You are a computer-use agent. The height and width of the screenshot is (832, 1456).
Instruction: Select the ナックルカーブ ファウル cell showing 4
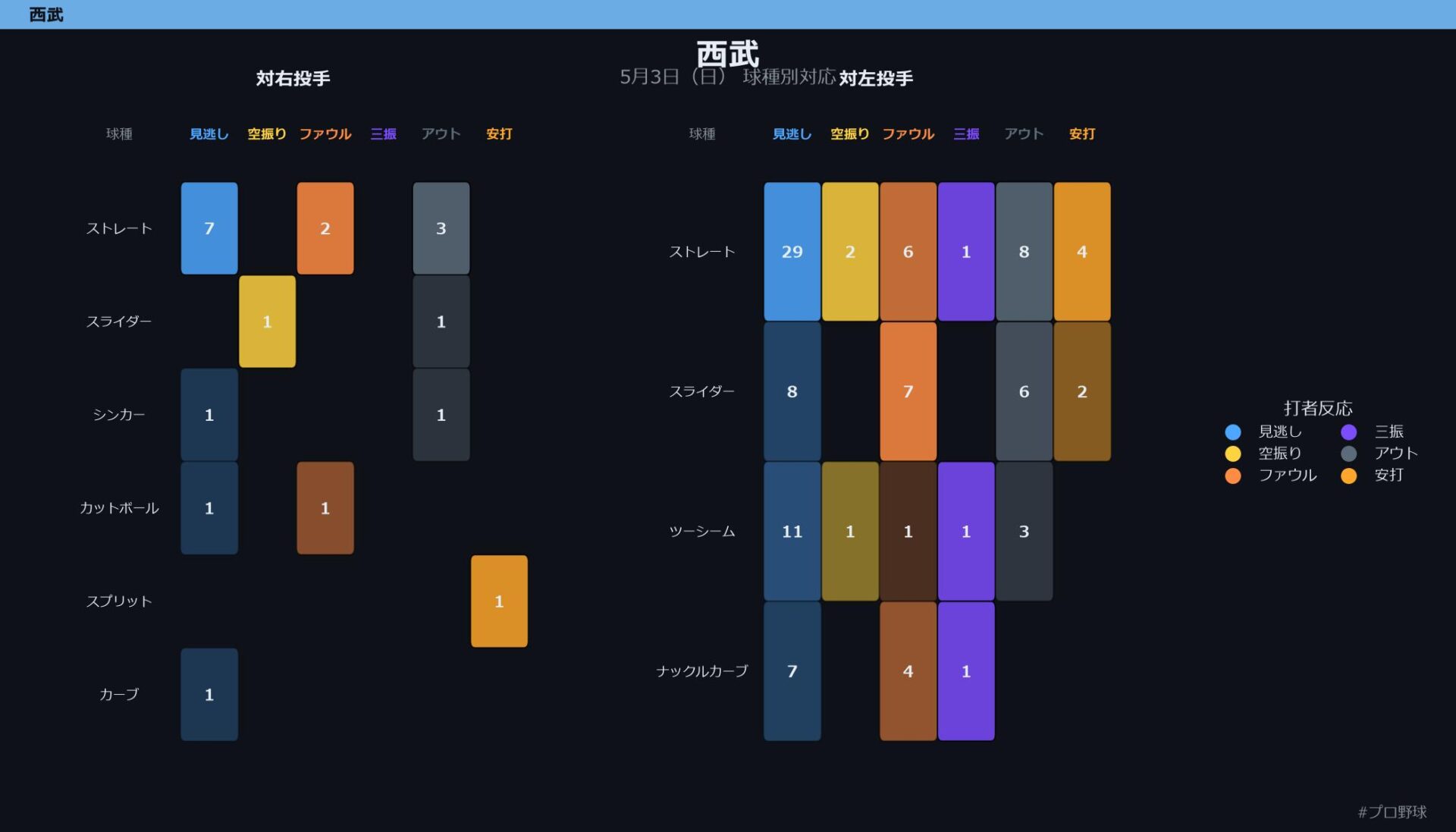pos(908,671)
